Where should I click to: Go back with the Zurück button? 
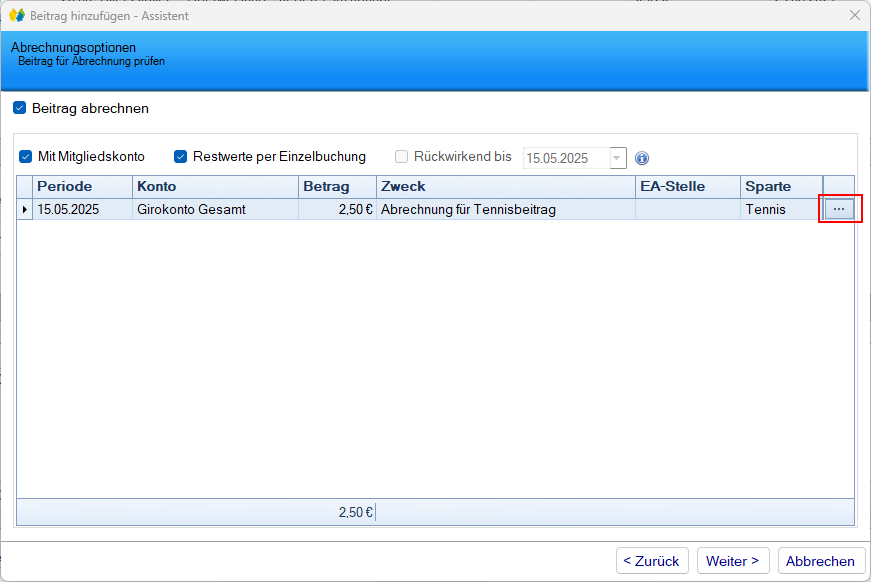651,561
